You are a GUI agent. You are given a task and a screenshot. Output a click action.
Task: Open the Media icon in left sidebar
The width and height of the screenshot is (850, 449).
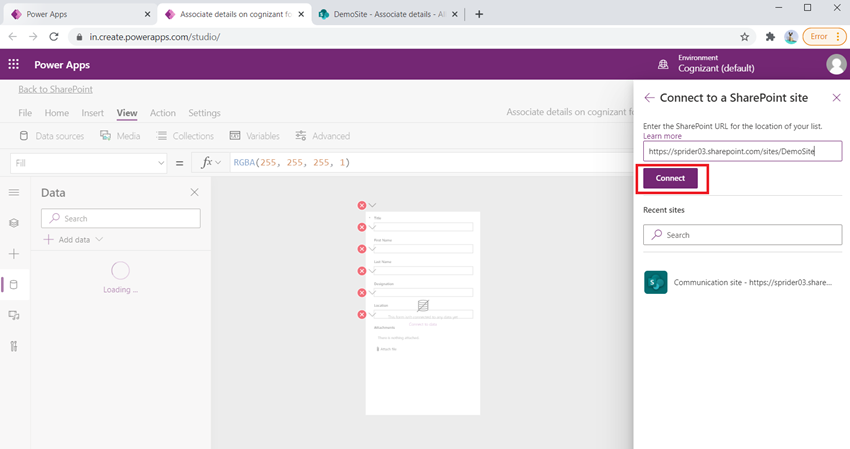tap(14, 315)
